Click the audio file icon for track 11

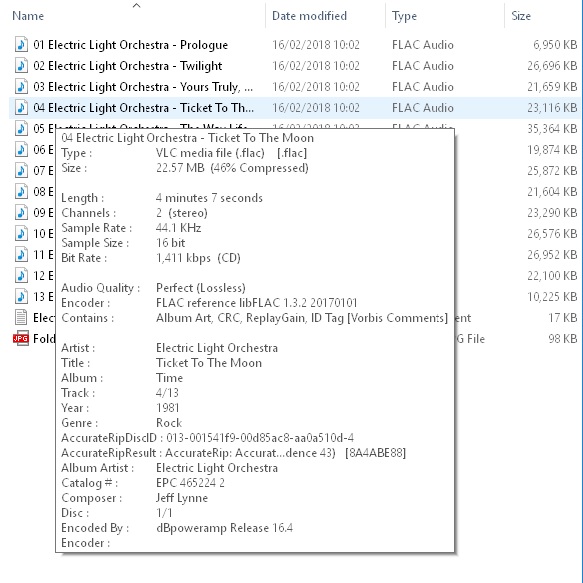tap(21, 255)
